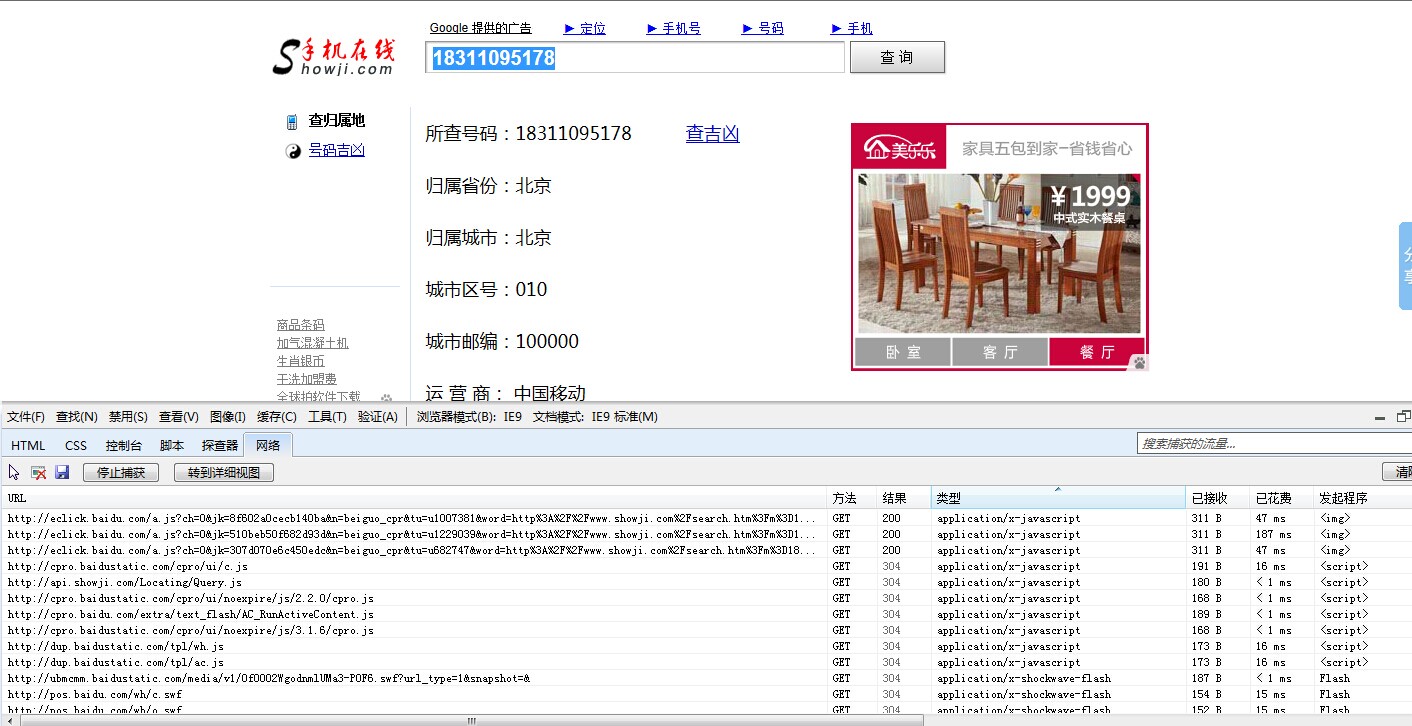Open the 查归属地 sidebar link
The height and width of the screenshot is (726, 1412).
tap(337, 121)
